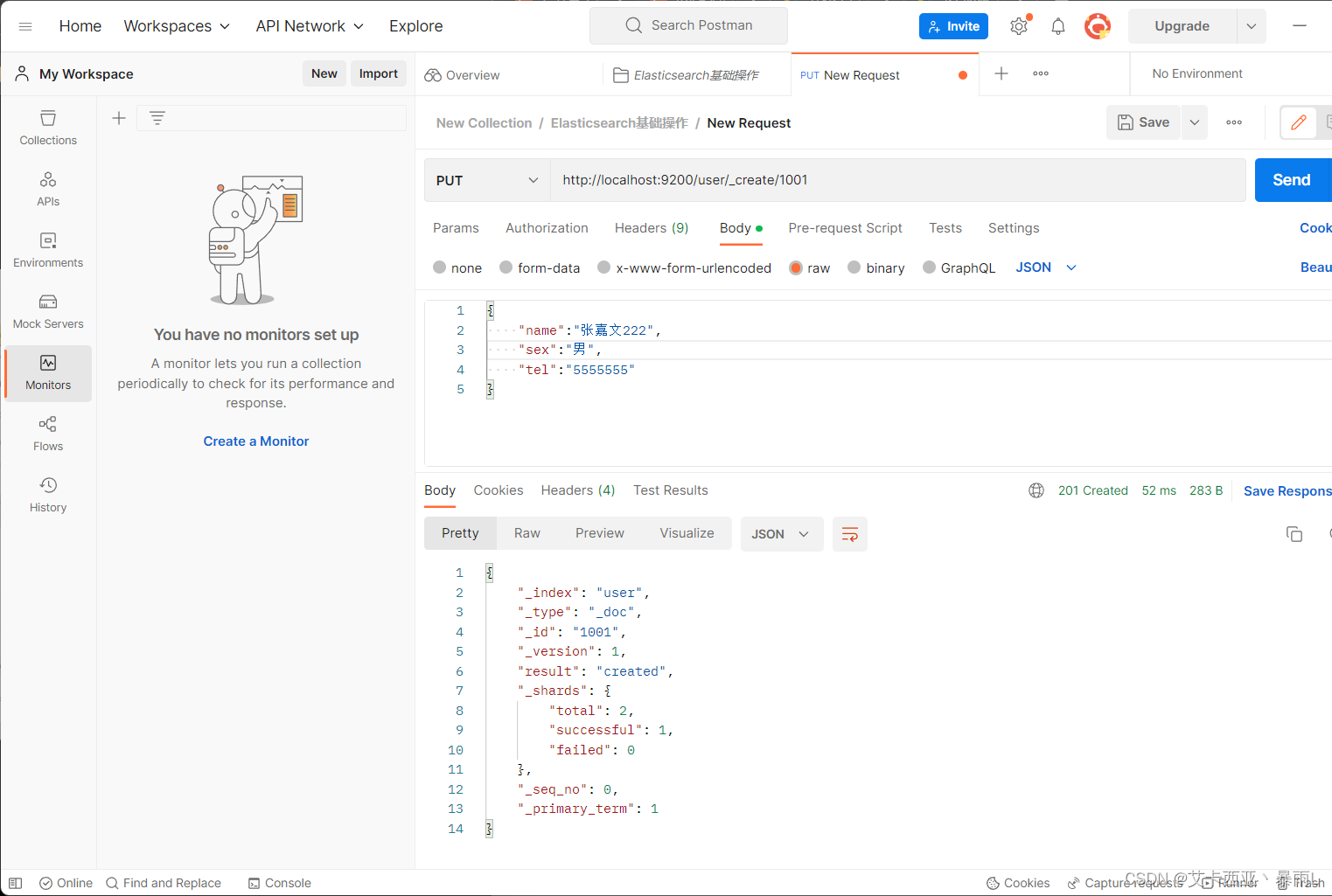Expand the Upgrade dropdown arrow
This screenshot has width=1332, height=896.
pyautogui.click(x=1252, y=26)
